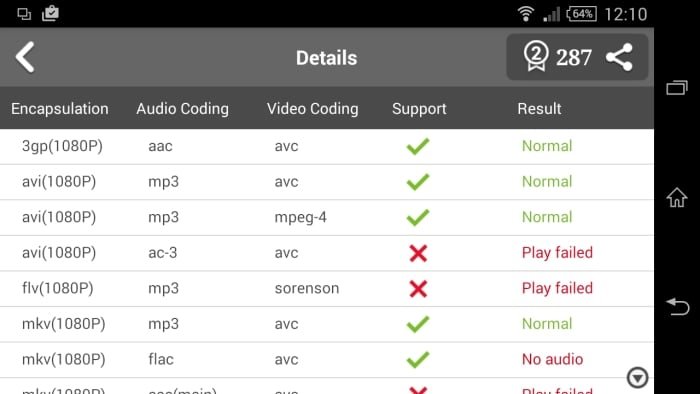Image resolution: width=700 pixels, height=394 pixels.
Task: Go back using the left chevron arrow
Action: click(x=25, y=57)
